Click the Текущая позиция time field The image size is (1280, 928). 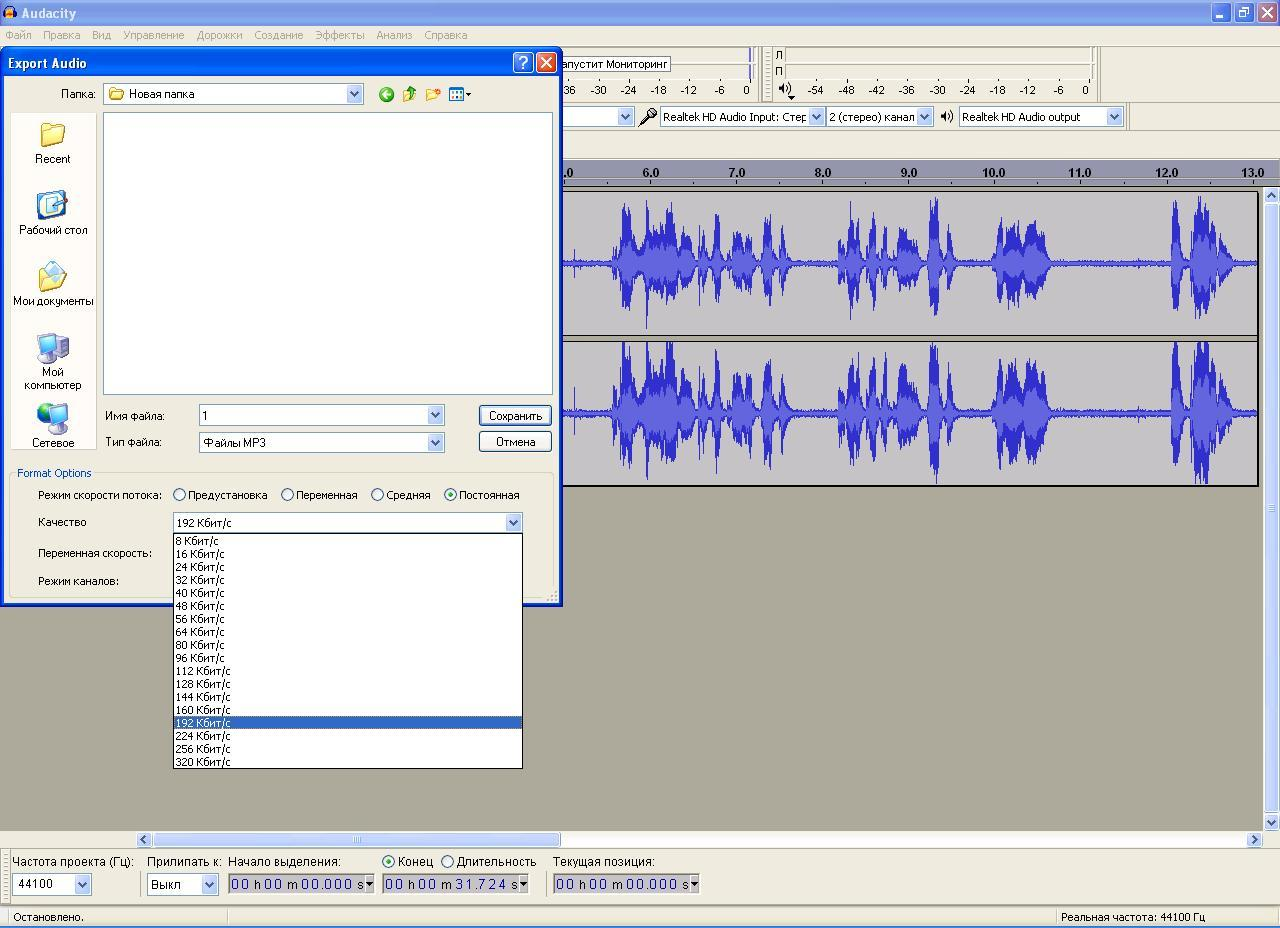626,884
